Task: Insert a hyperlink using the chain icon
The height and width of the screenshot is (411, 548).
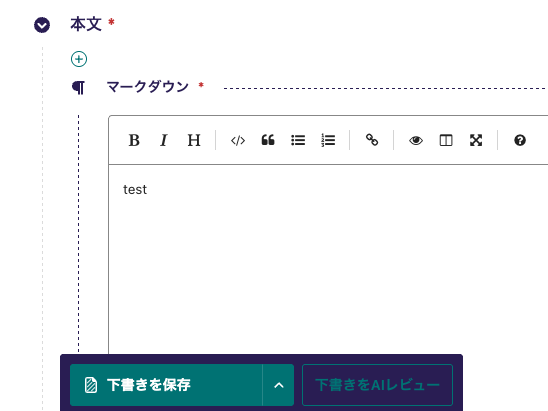Action: 372,140
